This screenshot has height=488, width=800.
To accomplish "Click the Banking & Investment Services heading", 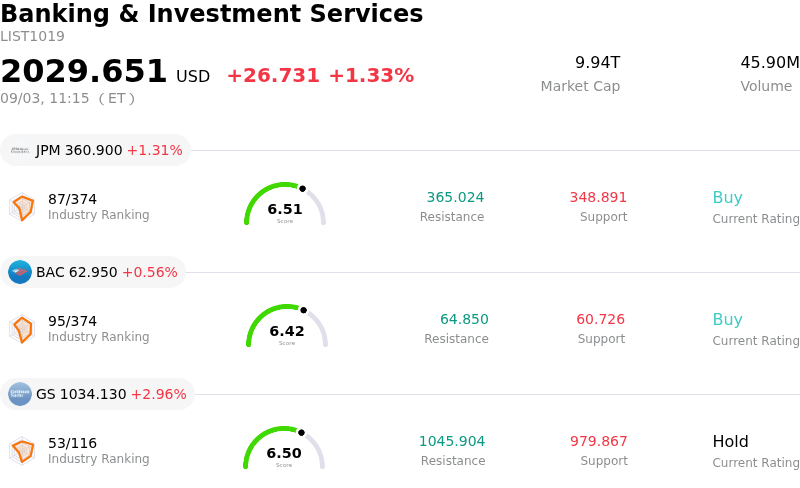I will 212,13.
